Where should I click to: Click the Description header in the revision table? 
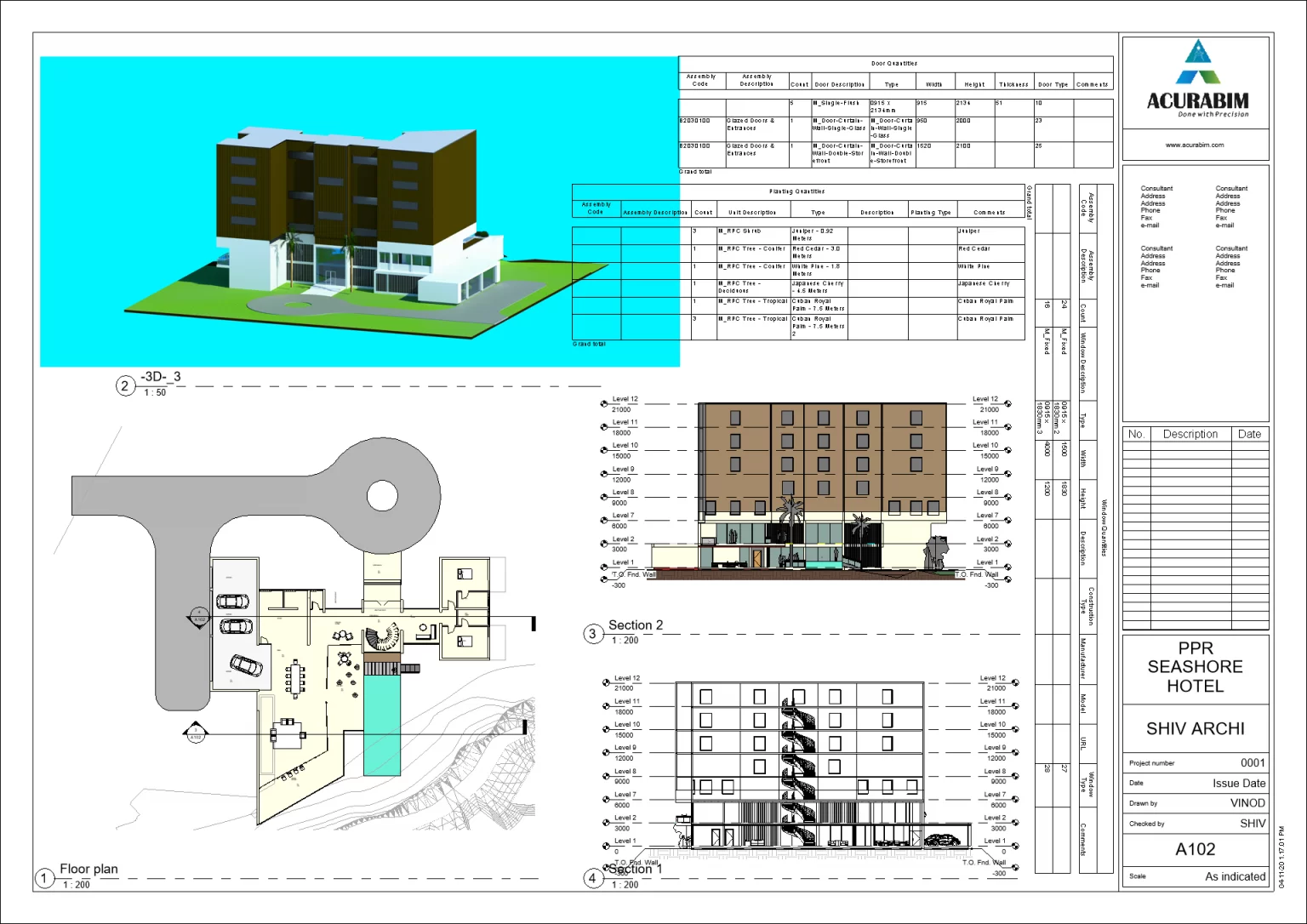click(x=1190, y=434)
